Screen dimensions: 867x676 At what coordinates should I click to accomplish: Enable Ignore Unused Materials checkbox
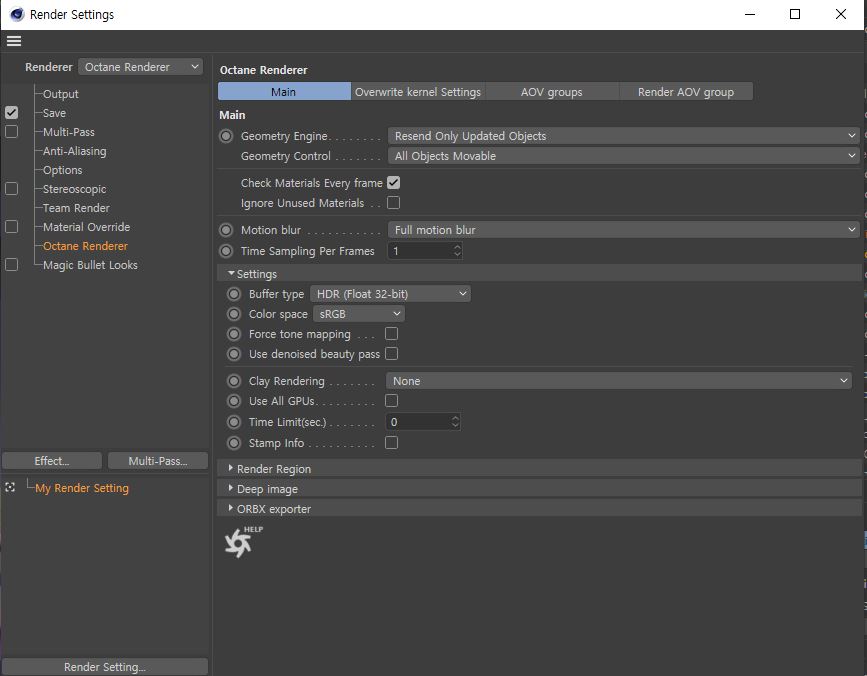point(393,203)
